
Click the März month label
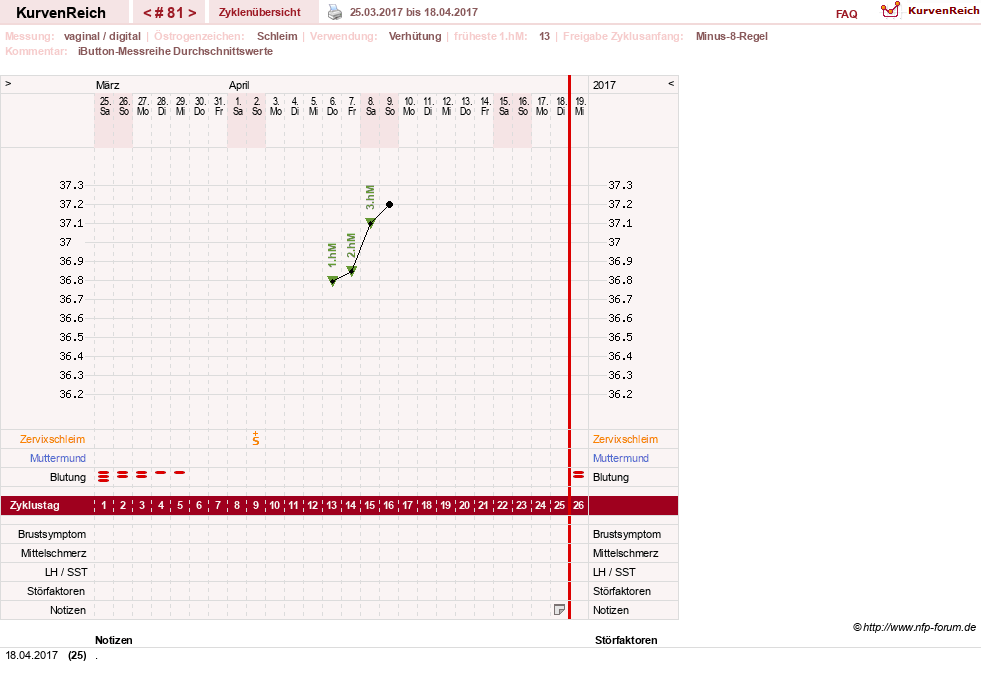click(108, 85)
